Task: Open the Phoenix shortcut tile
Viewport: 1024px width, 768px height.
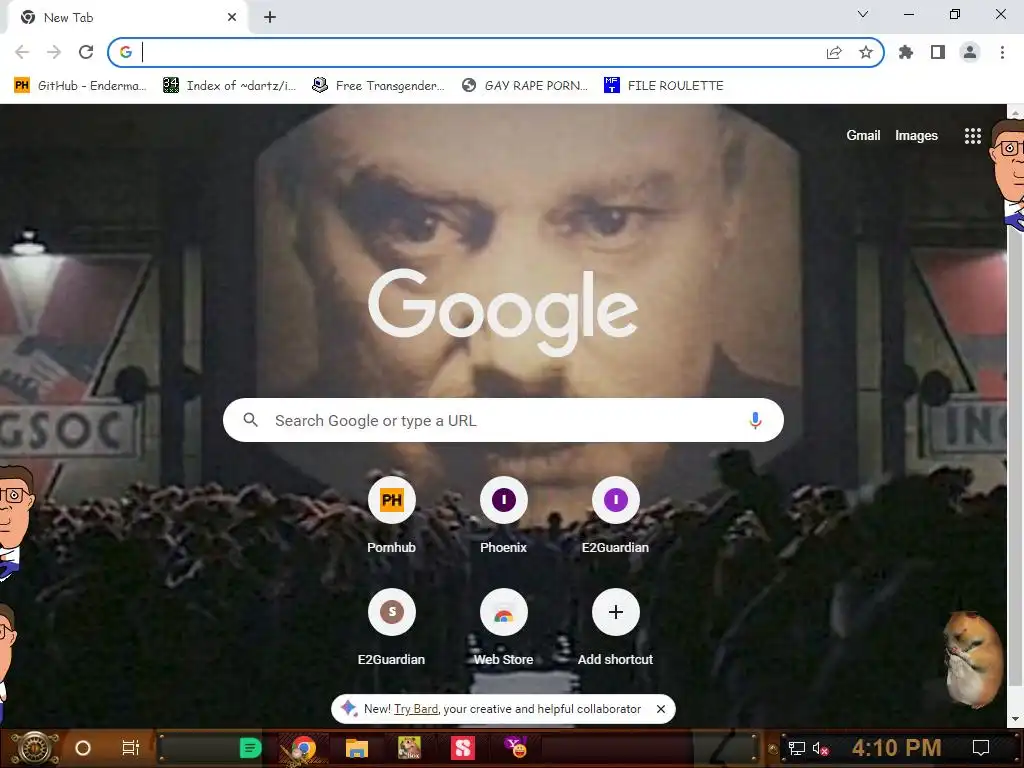Action: [504, 515]
